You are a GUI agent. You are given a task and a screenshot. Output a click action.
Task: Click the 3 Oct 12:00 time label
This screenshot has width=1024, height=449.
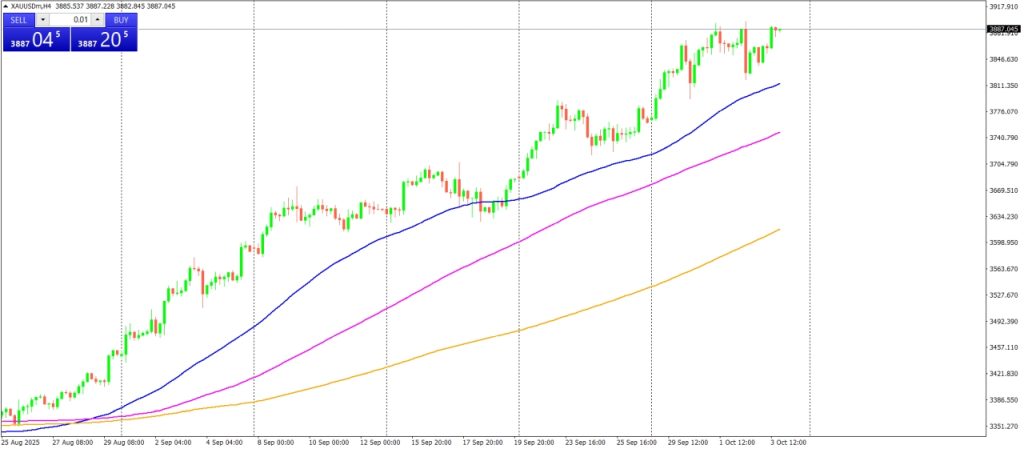coord(786,441)
